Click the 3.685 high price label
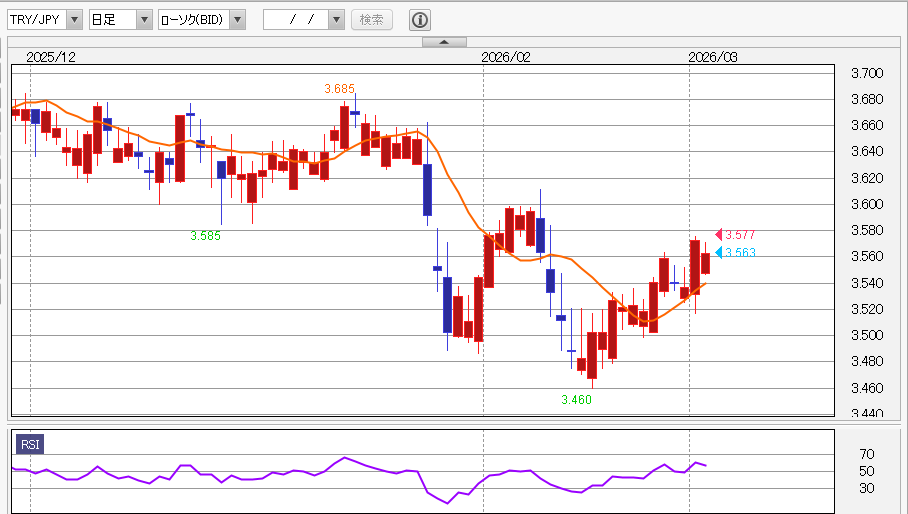Screen dimensions: 908x514 (339, 89)
